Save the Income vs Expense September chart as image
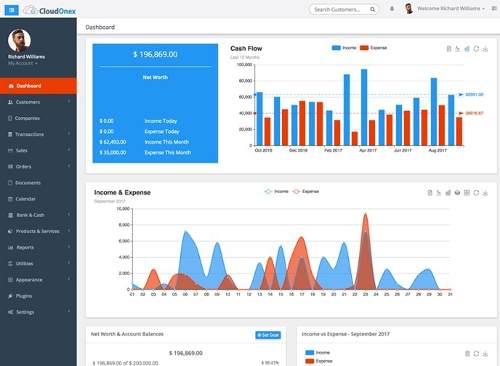 (485, 354)
